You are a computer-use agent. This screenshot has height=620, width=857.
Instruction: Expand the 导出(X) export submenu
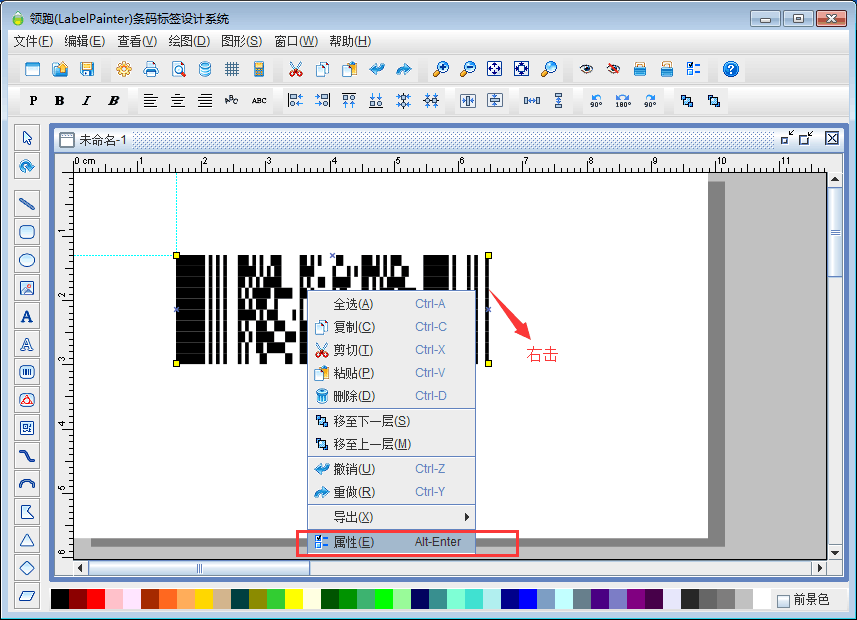391,517
